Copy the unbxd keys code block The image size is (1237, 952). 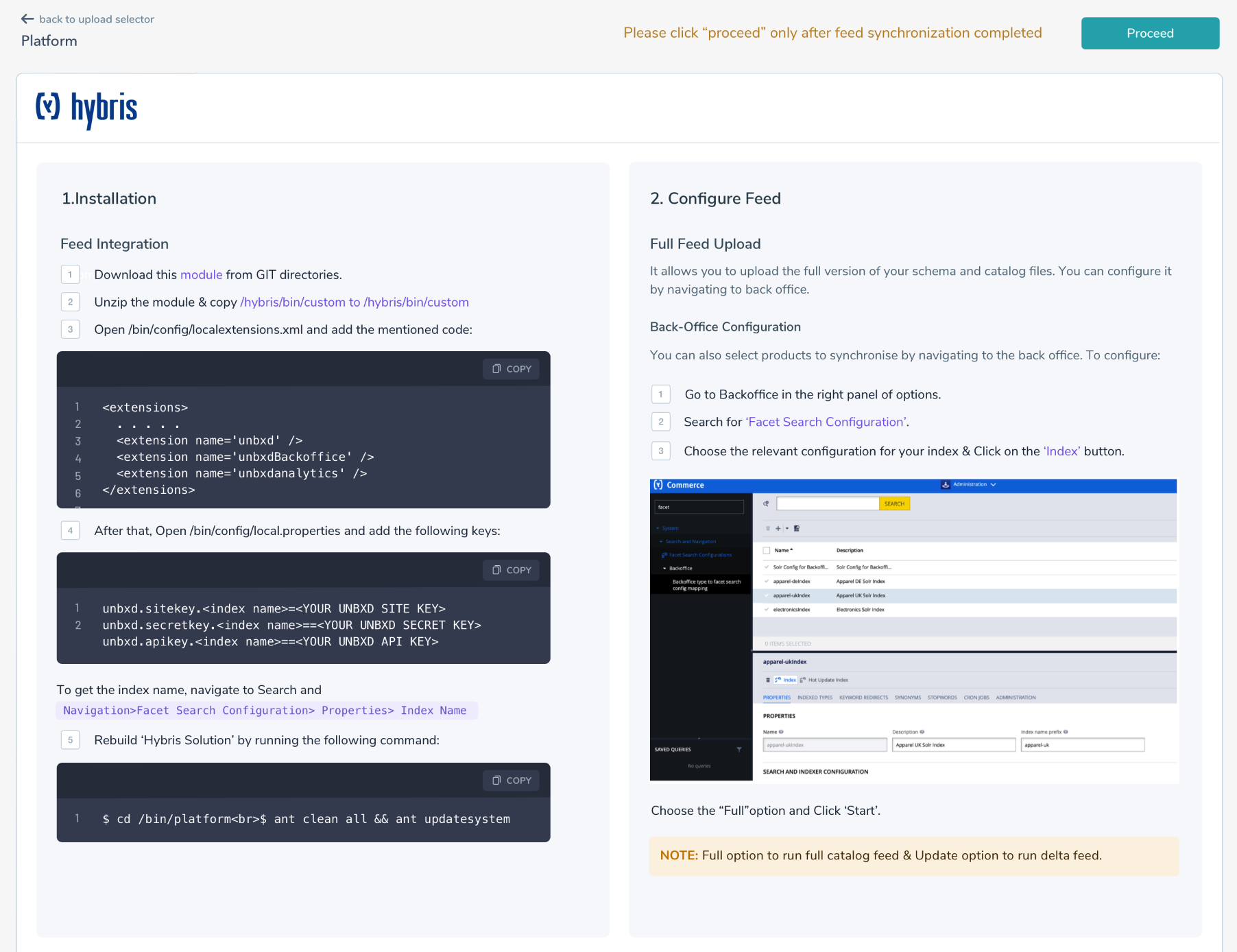512,570
